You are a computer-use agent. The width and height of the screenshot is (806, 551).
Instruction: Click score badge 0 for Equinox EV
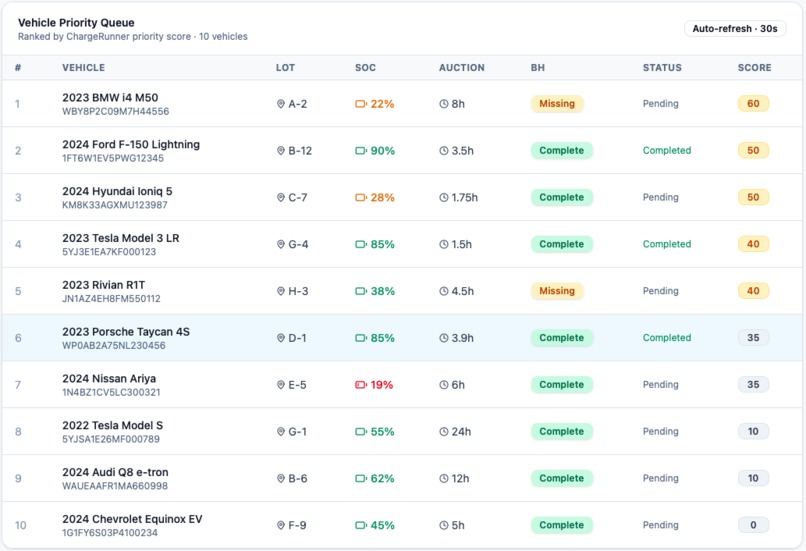(x=753, y=525)
